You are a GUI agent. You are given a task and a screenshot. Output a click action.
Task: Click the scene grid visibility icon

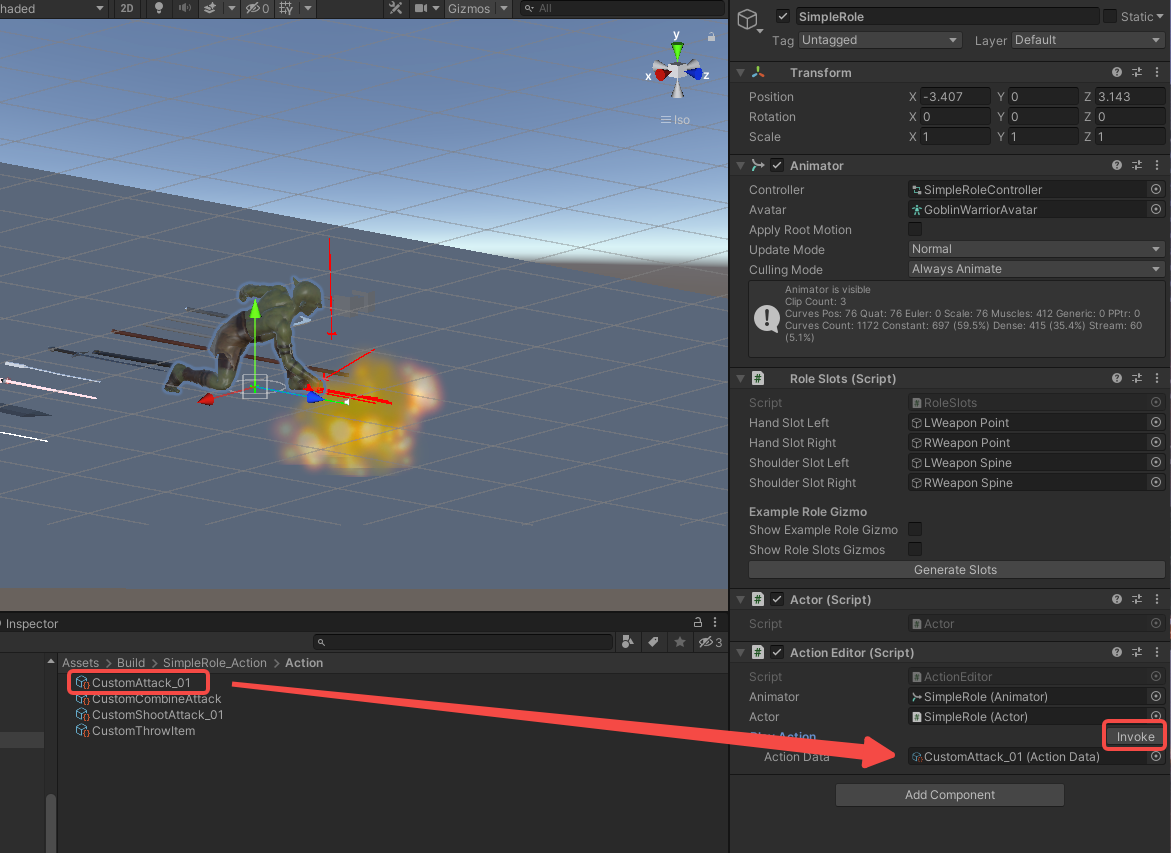[x=287, y=8]
